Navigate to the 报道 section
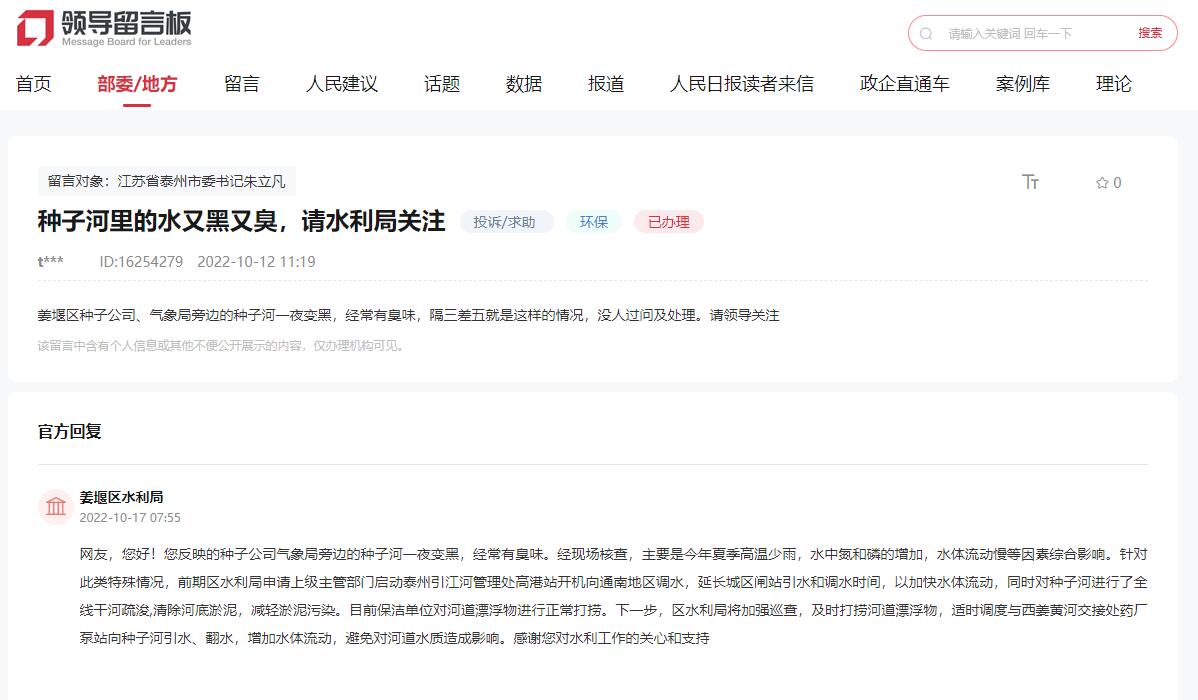The image size is (1198, 700). pos(606,84)
